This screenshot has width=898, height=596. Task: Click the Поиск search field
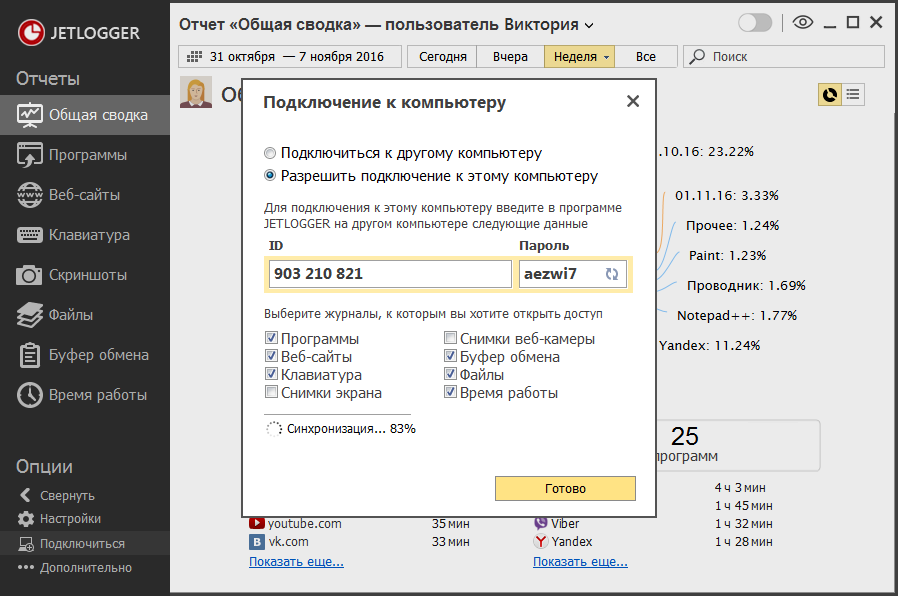coord(783,57)
